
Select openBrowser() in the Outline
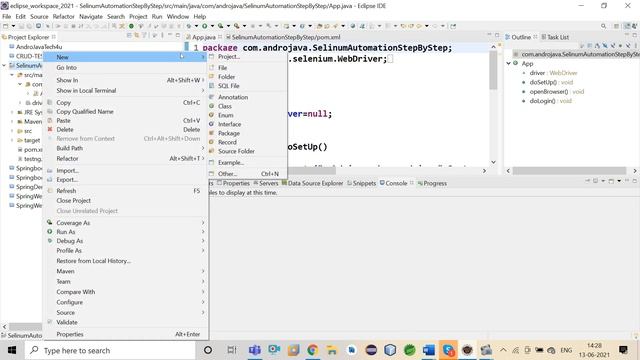pyautogui.click(x=557, y=92)
